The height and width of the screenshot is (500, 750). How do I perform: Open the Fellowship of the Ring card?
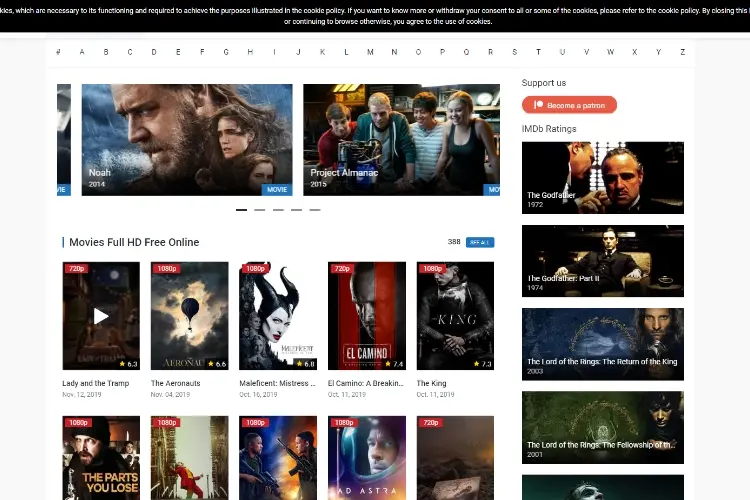click(x=603, y=427)
